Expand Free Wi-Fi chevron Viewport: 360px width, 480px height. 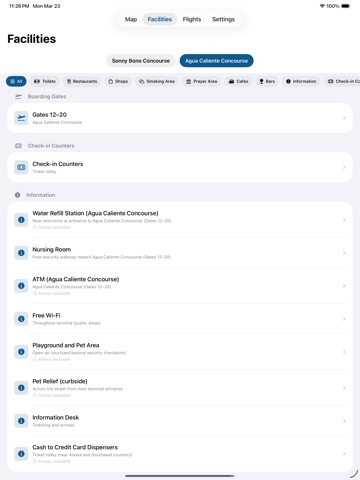click(344, 319)
